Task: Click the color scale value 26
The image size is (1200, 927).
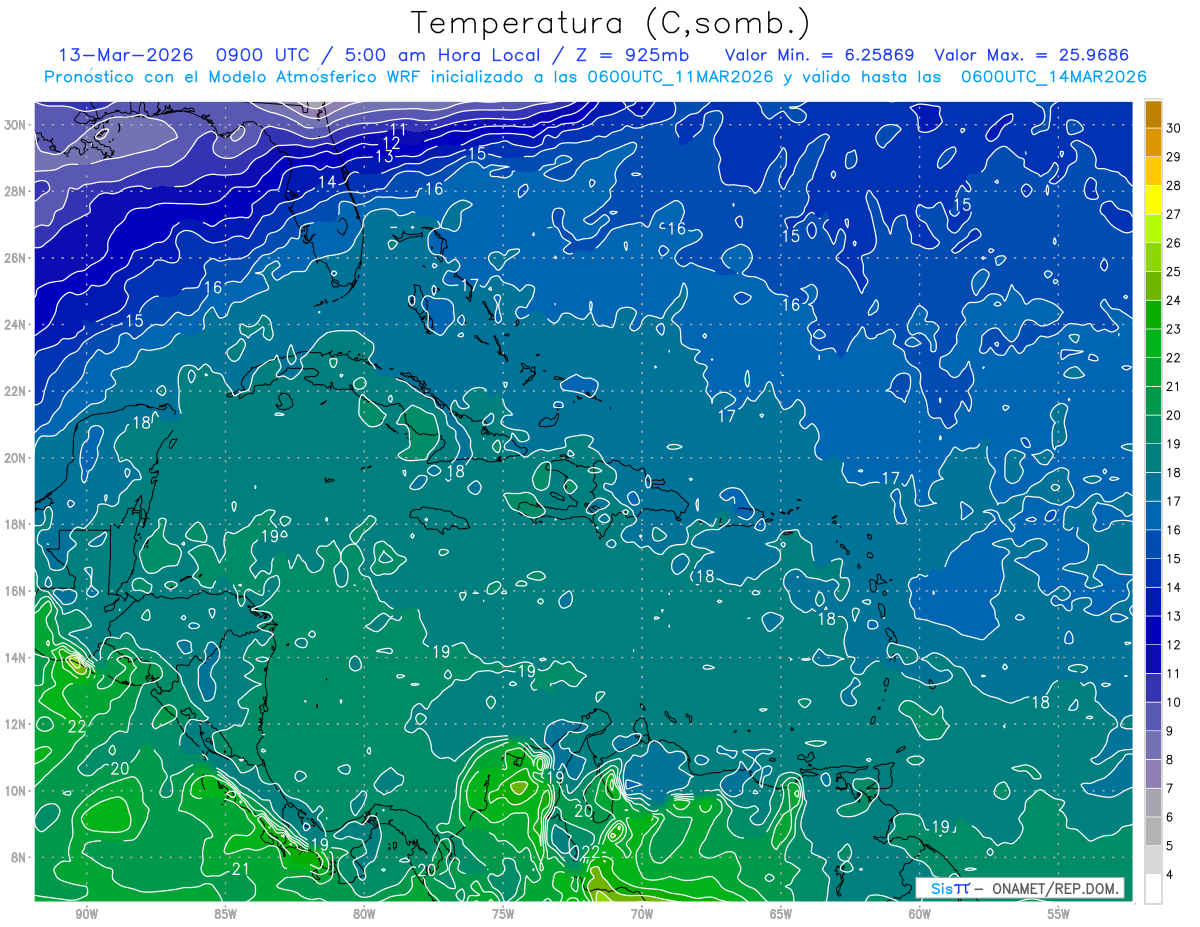Action: (x=1175, y=243)
